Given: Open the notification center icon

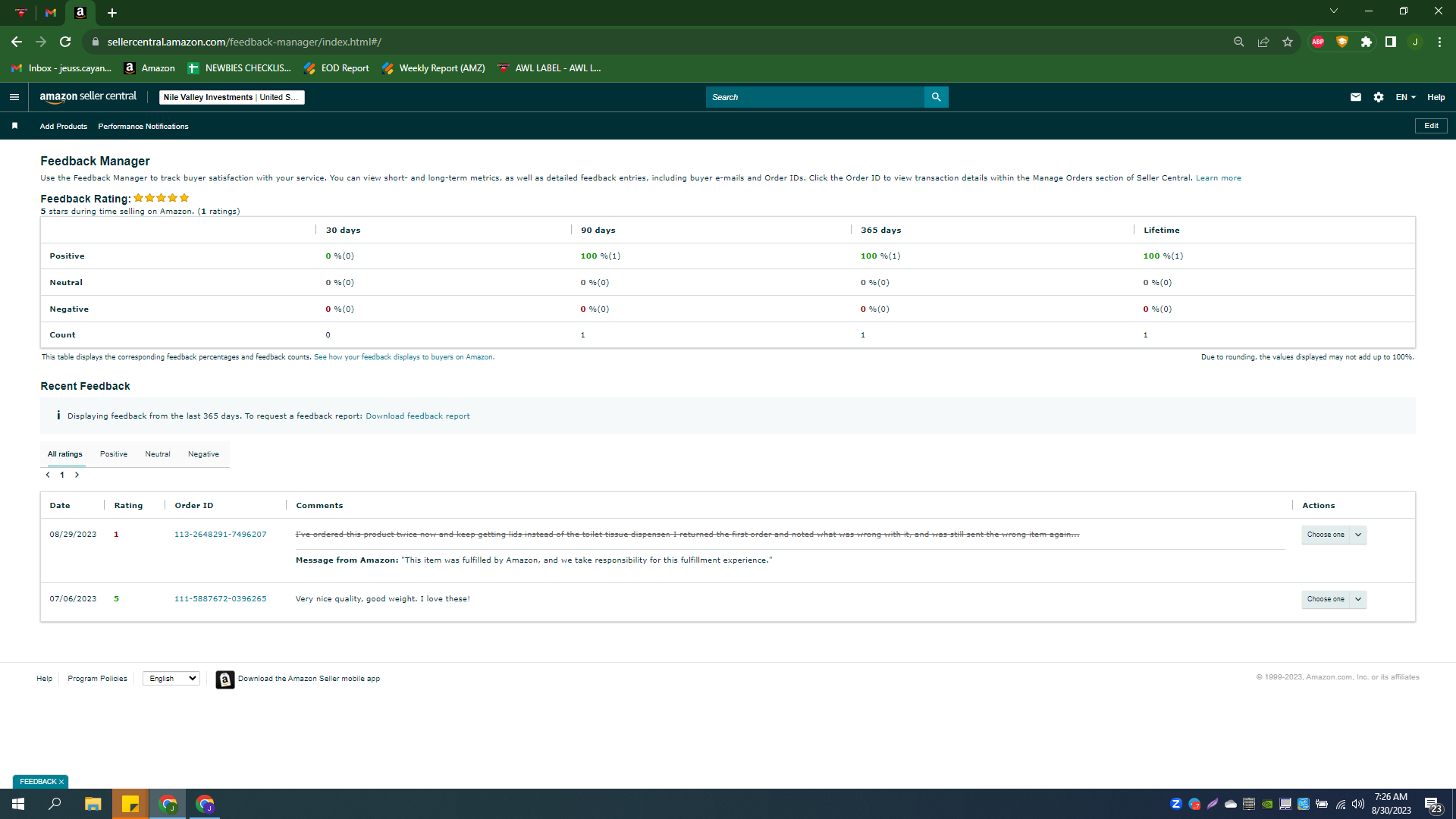Looking at the screenshot, I should [1432, 805].
